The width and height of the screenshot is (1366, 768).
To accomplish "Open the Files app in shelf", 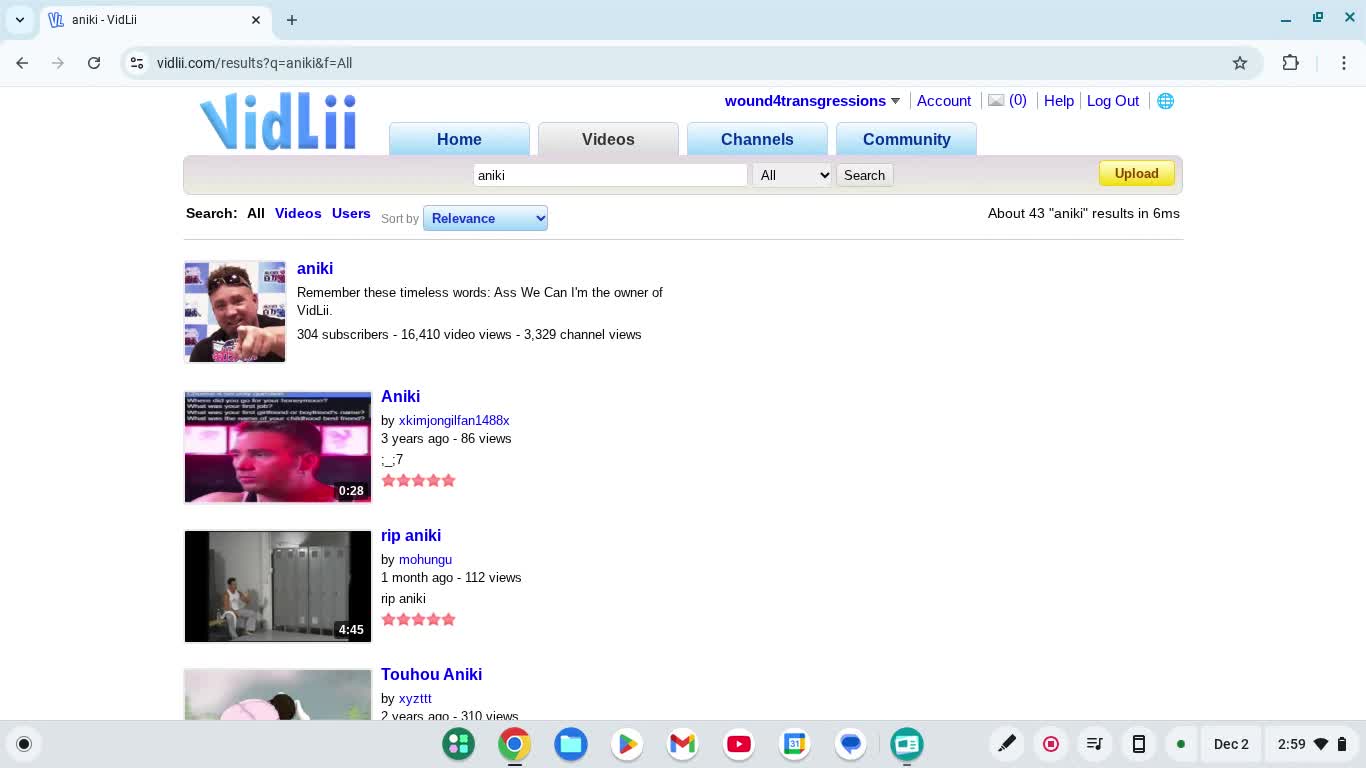I will point(571,744).
